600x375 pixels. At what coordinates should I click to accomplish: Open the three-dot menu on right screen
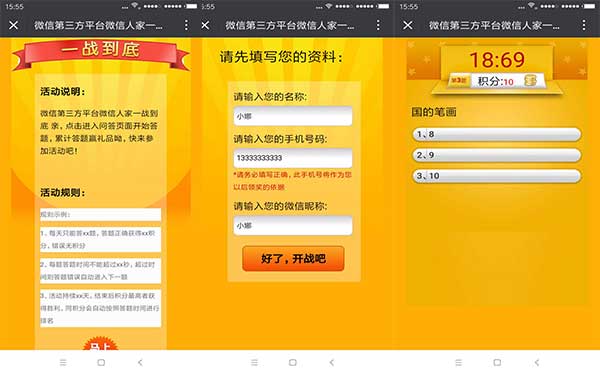click(584, 25)
